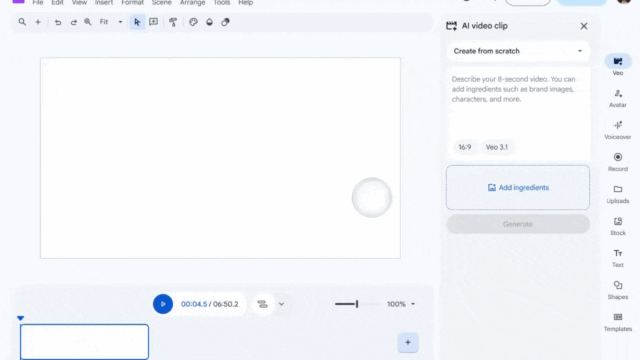Viewport: 640px width, 360px height.
Task: Open the Fit zoom level dropdown
Action: coord(111,22)
